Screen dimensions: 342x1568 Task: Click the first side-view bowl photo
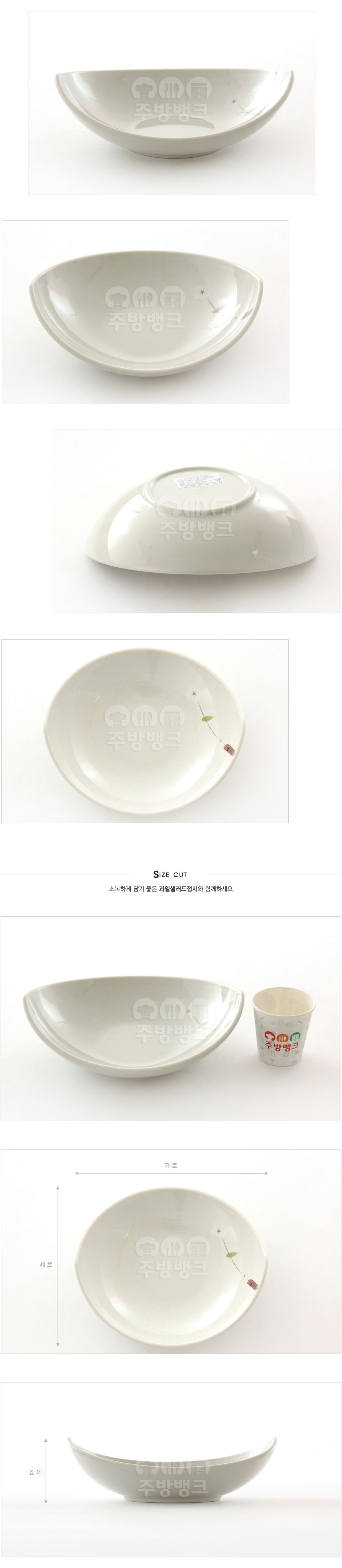click(x=172, y=103)
